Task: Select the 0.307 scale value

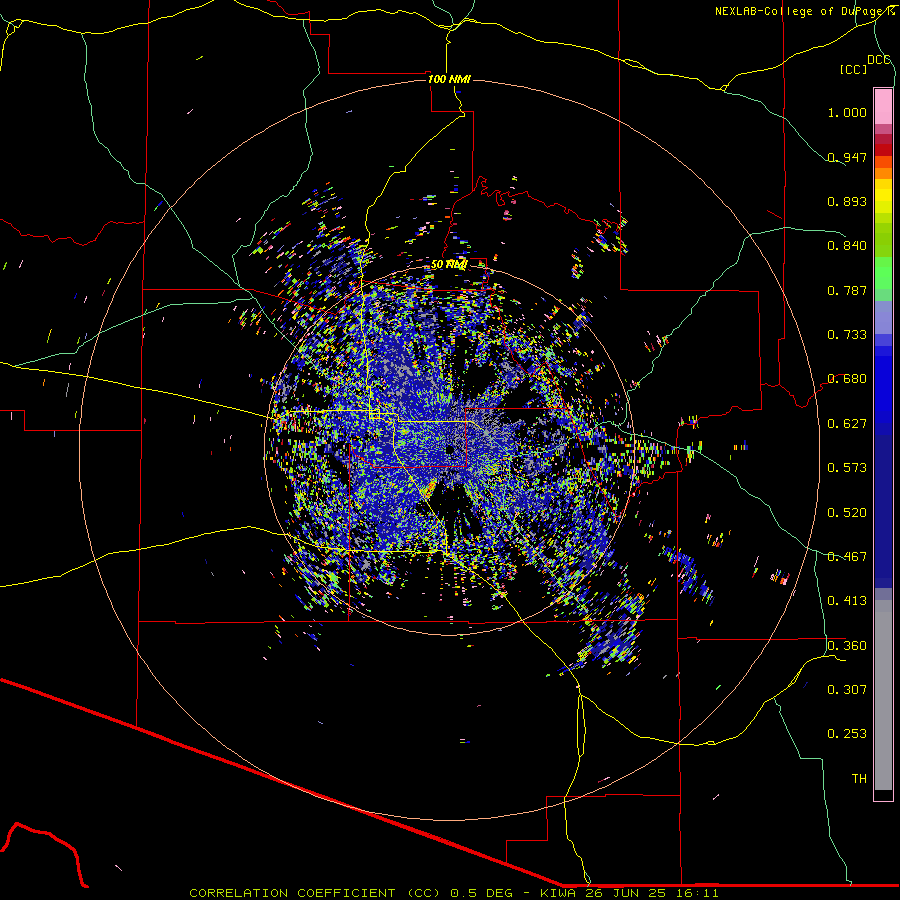Action: click(847, 690)
